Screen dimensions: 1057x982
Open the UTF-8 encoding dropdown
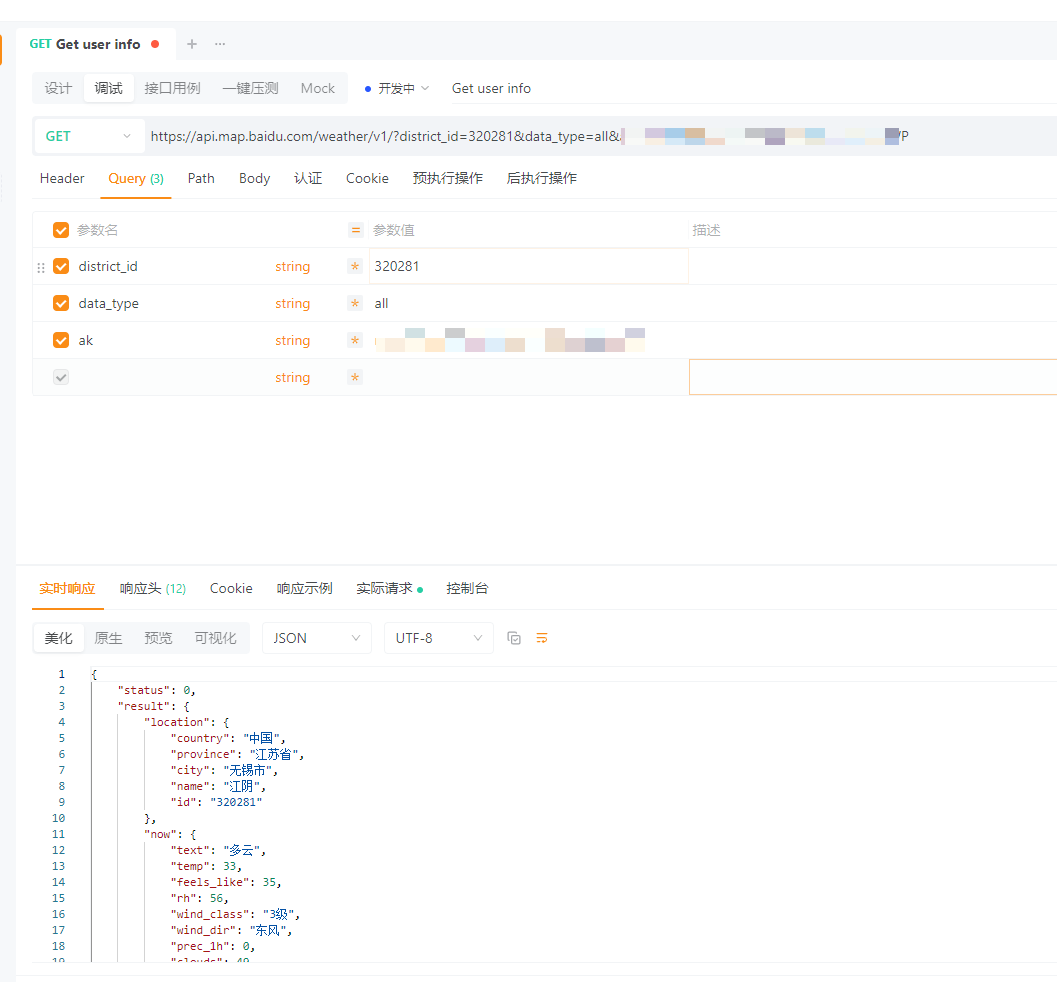coord(439,638)
